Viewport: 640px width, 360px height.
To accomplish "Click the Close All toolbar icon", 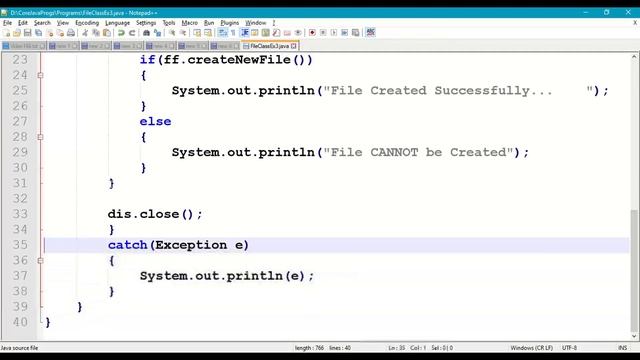I will click(60, 33).
